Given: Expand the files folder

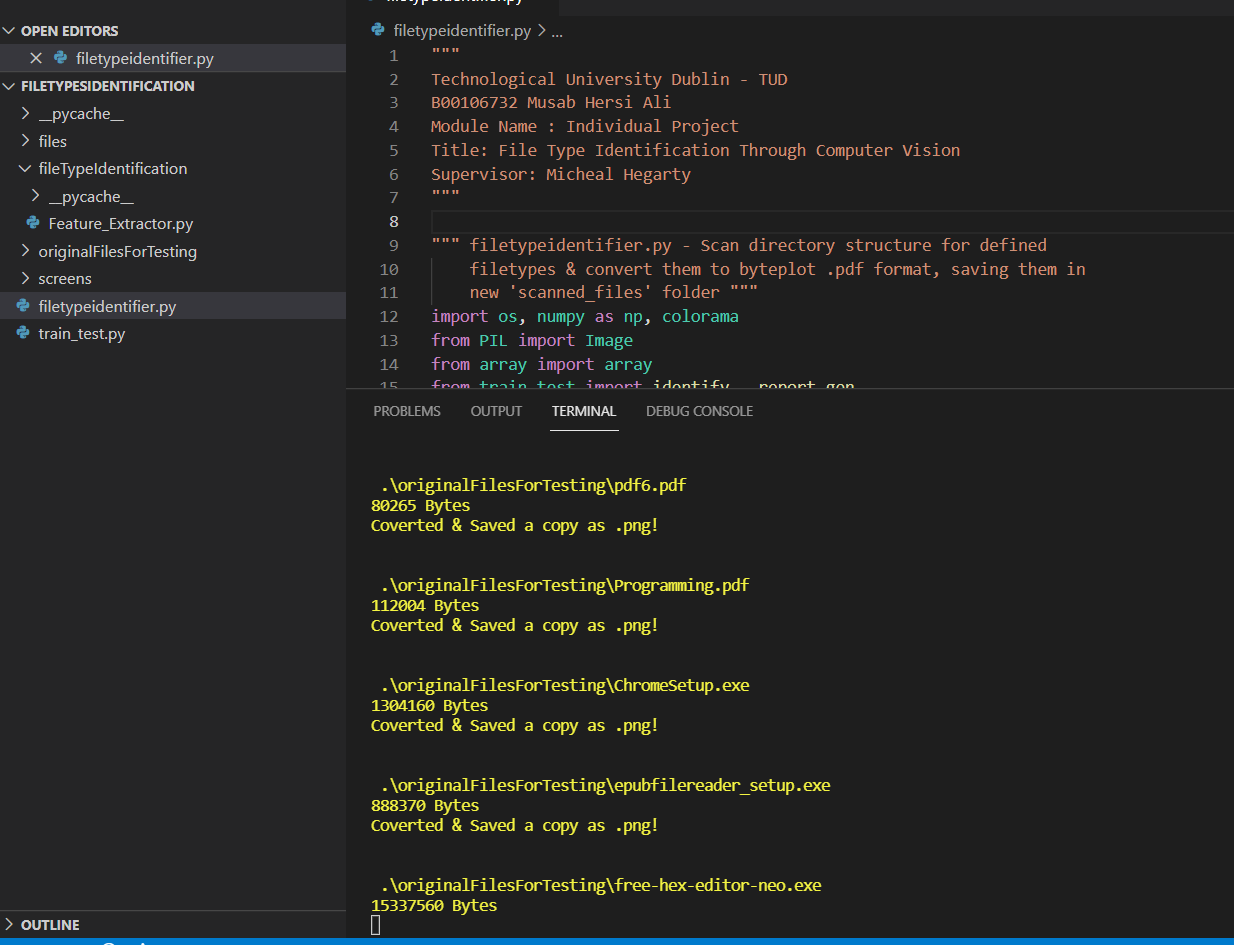Looking at the screenshot, I should coord(24,141).
